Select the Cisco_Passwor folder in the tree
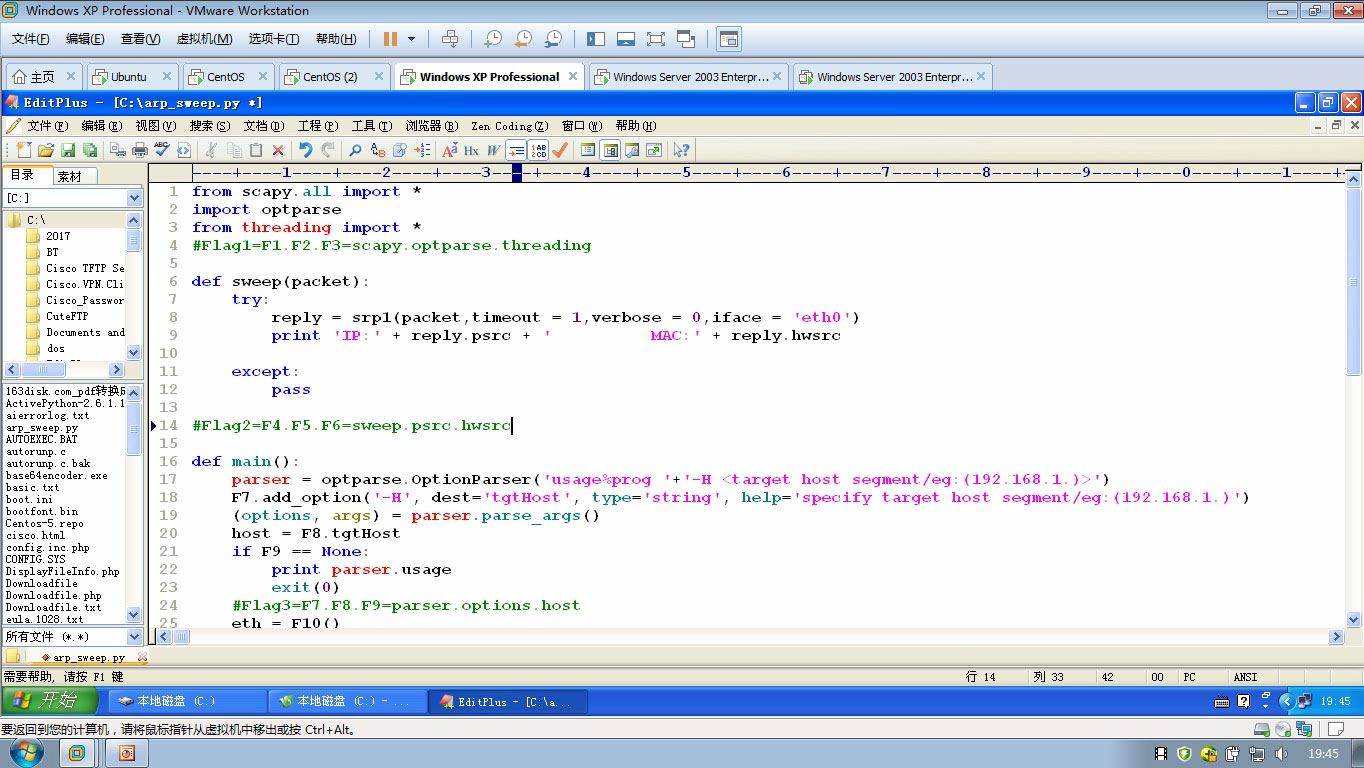This screenshot has width=1364, height=768. click(x=84, y=300)
